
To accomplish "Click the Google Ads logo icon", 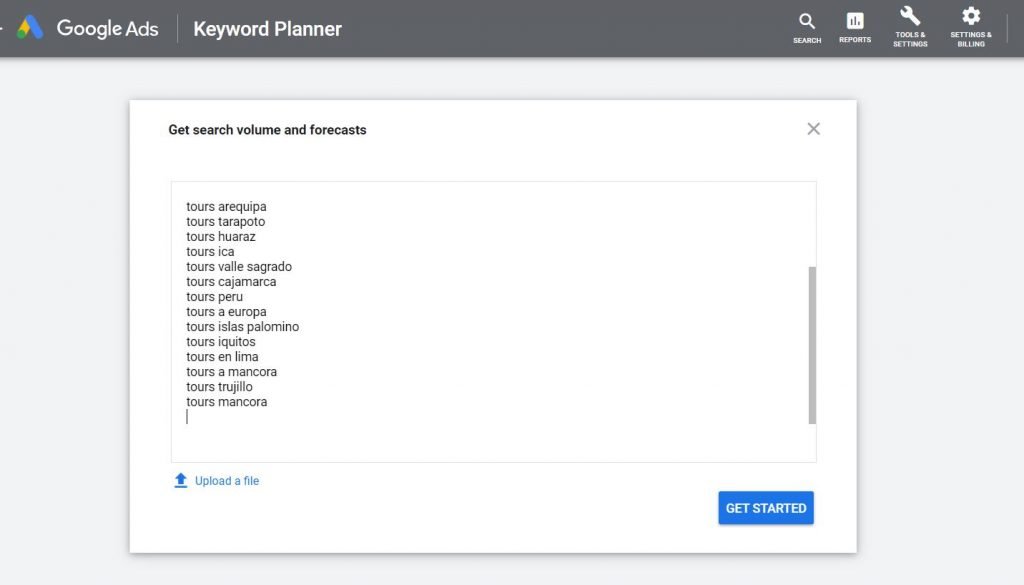I will click(30, 28).
